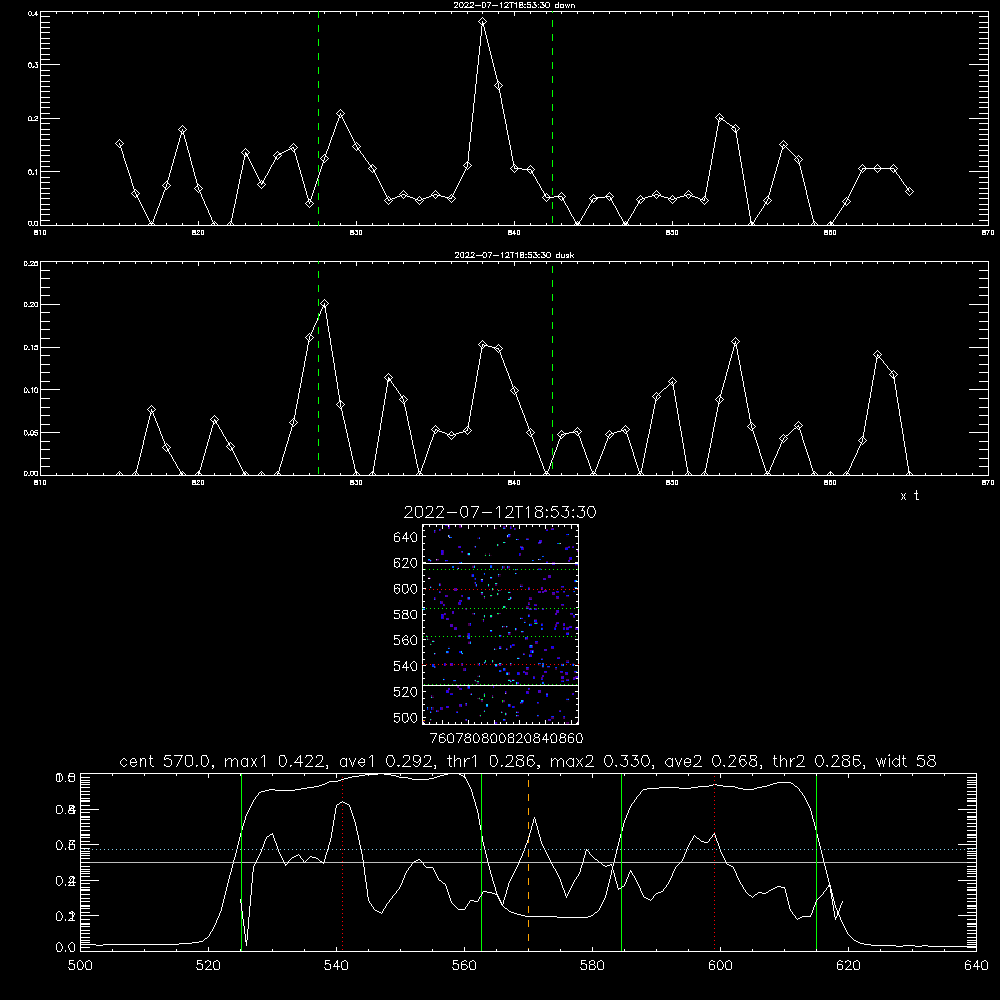This screenshot has width=1000, height=1000.
Task: Click the red dotted line near 599 in bottom plot
Action: pyautogui.click(x=714, y=861)
